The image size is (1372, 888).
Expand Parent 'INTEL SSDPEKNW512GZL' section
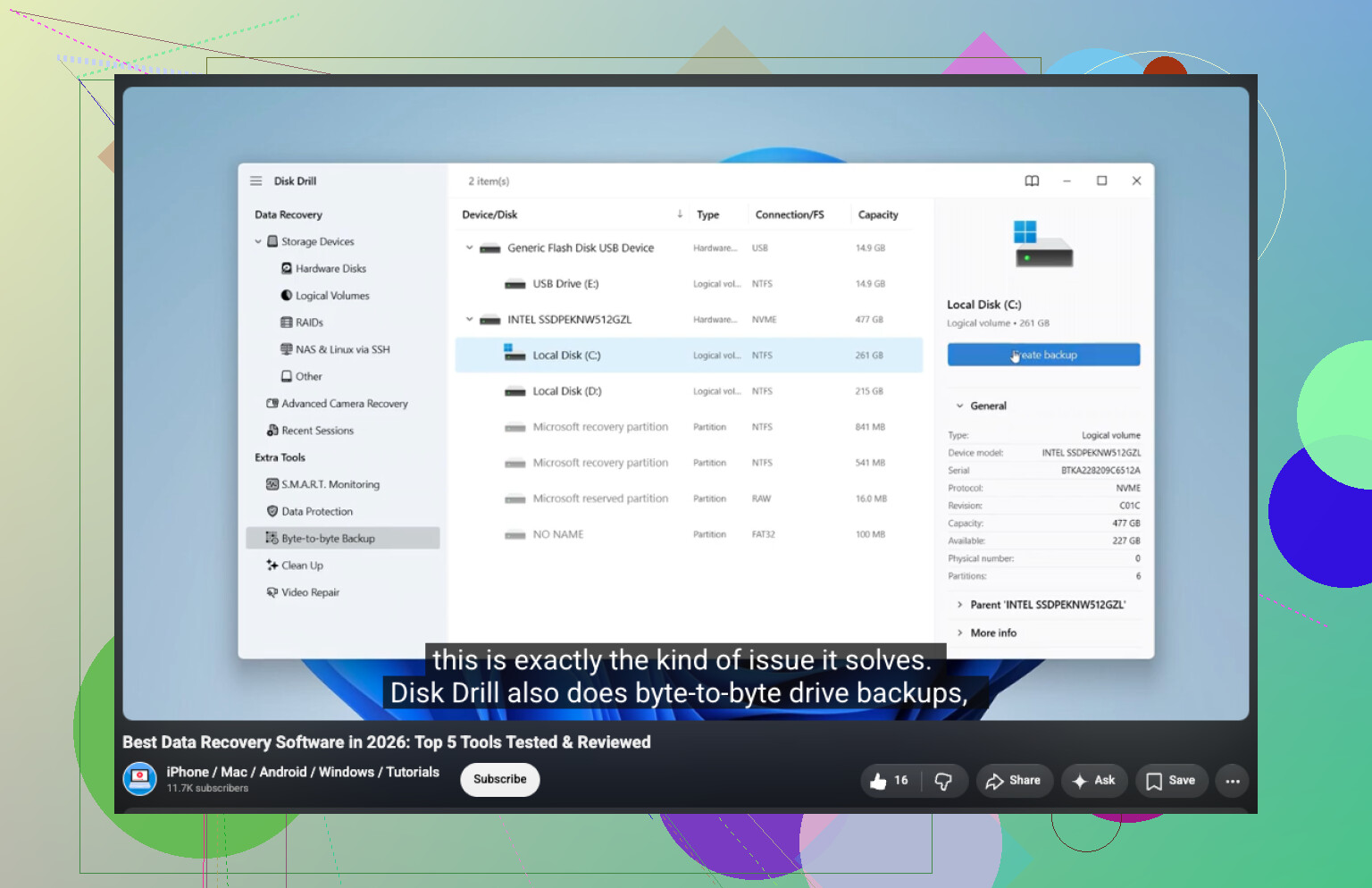point(1041,605)
